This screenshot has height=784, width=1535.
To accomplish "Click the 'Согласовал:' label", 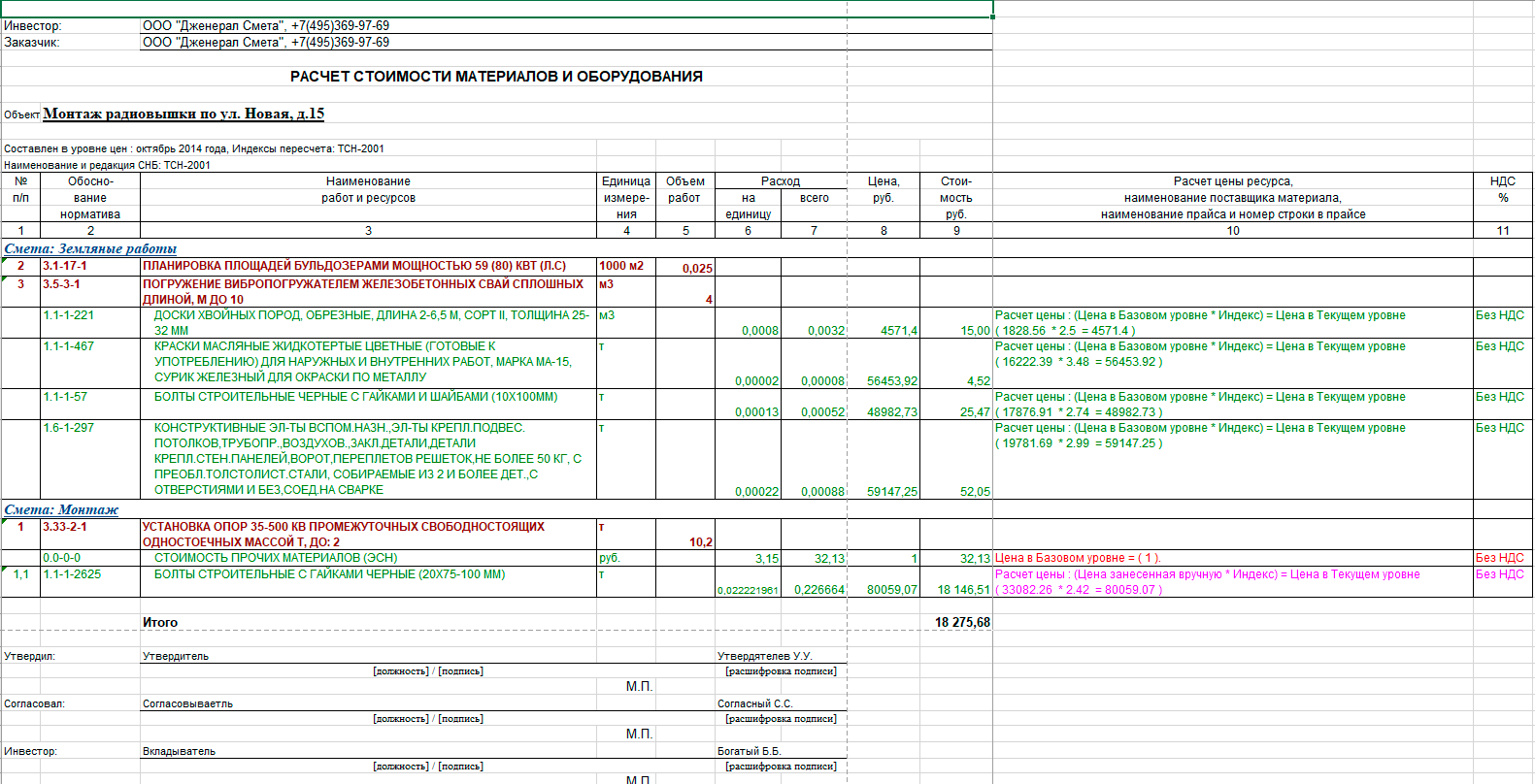I will [x=34, y=704].
